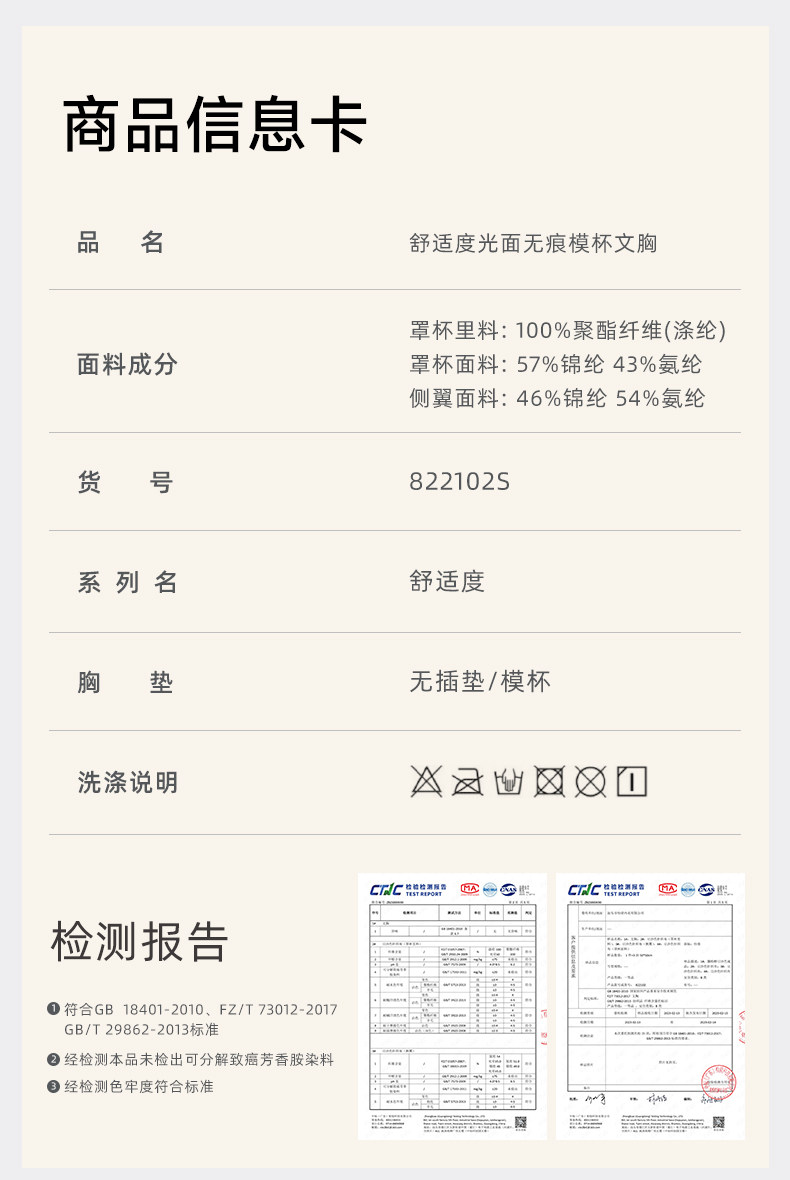Click the red round stamp on right report
Image resolution: width=790 pixels, height=1180 pixels.
(717, 1082)
